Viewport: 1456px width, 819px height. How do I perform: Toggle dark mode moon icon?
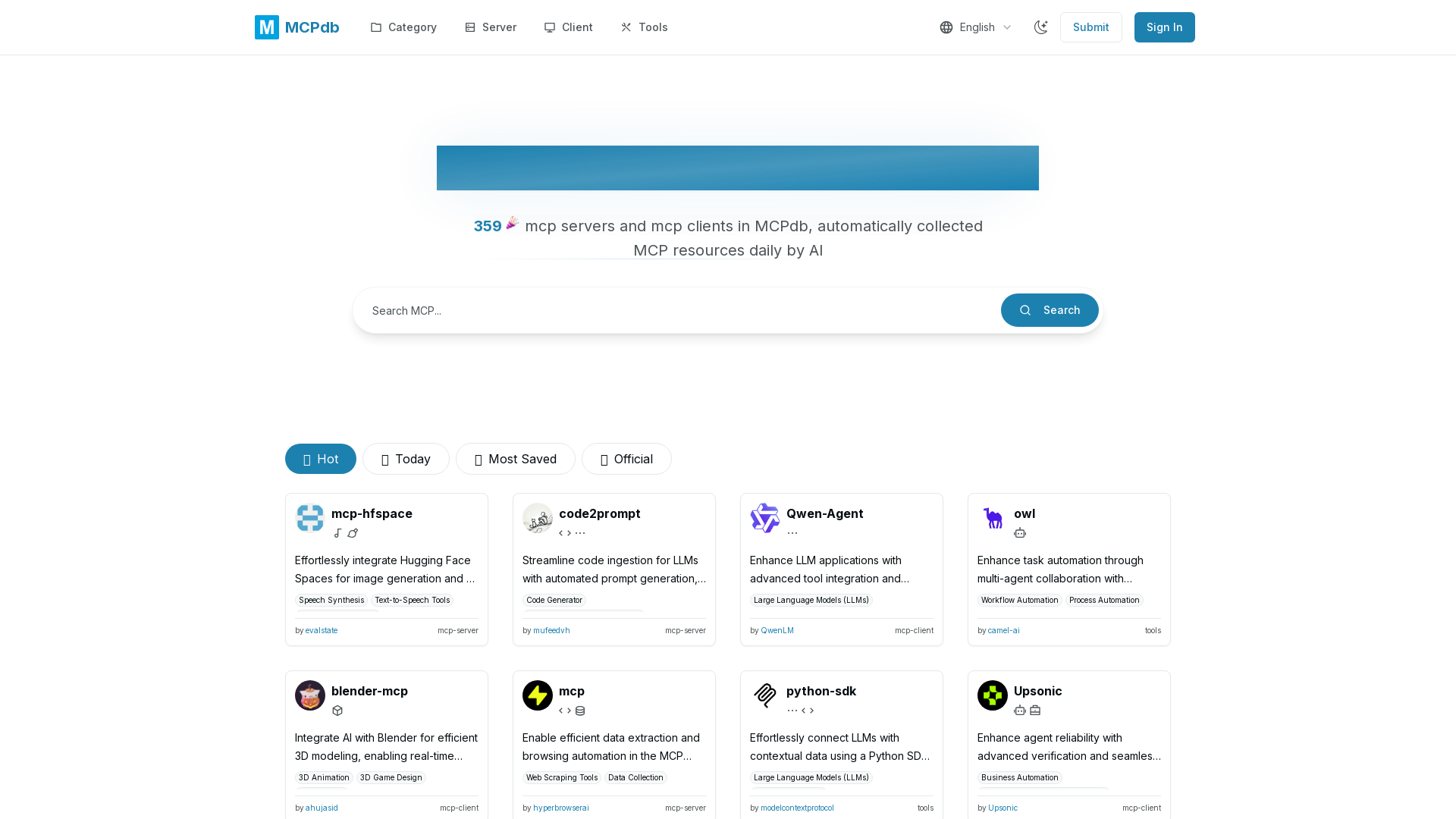tap(1041, 27)
